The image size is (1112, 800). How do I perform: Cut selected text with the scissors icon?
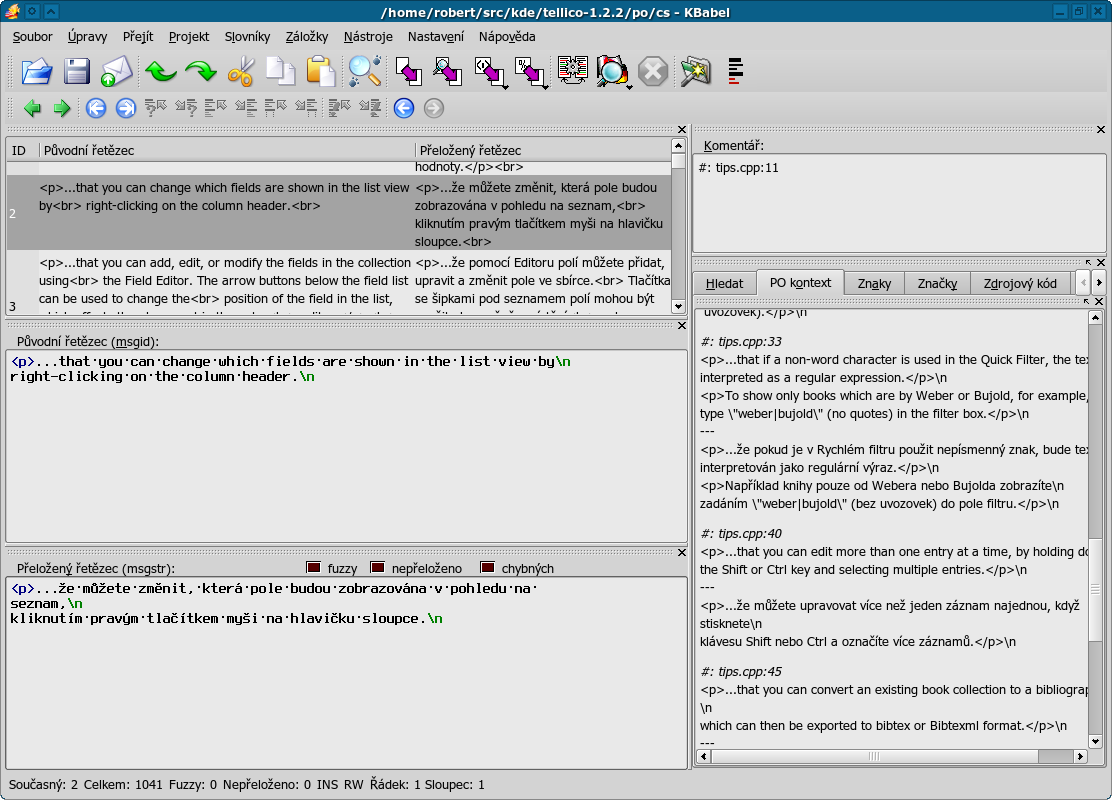(241, 71)
